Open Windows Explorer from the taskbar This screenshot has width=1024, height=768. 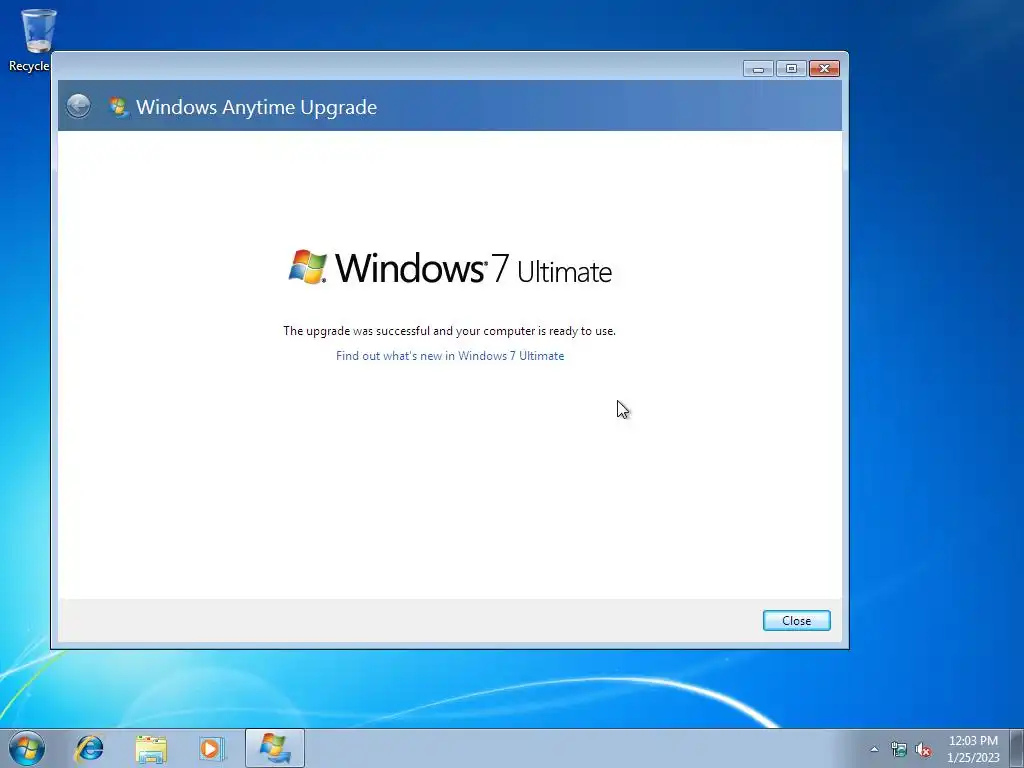(151, 748)
